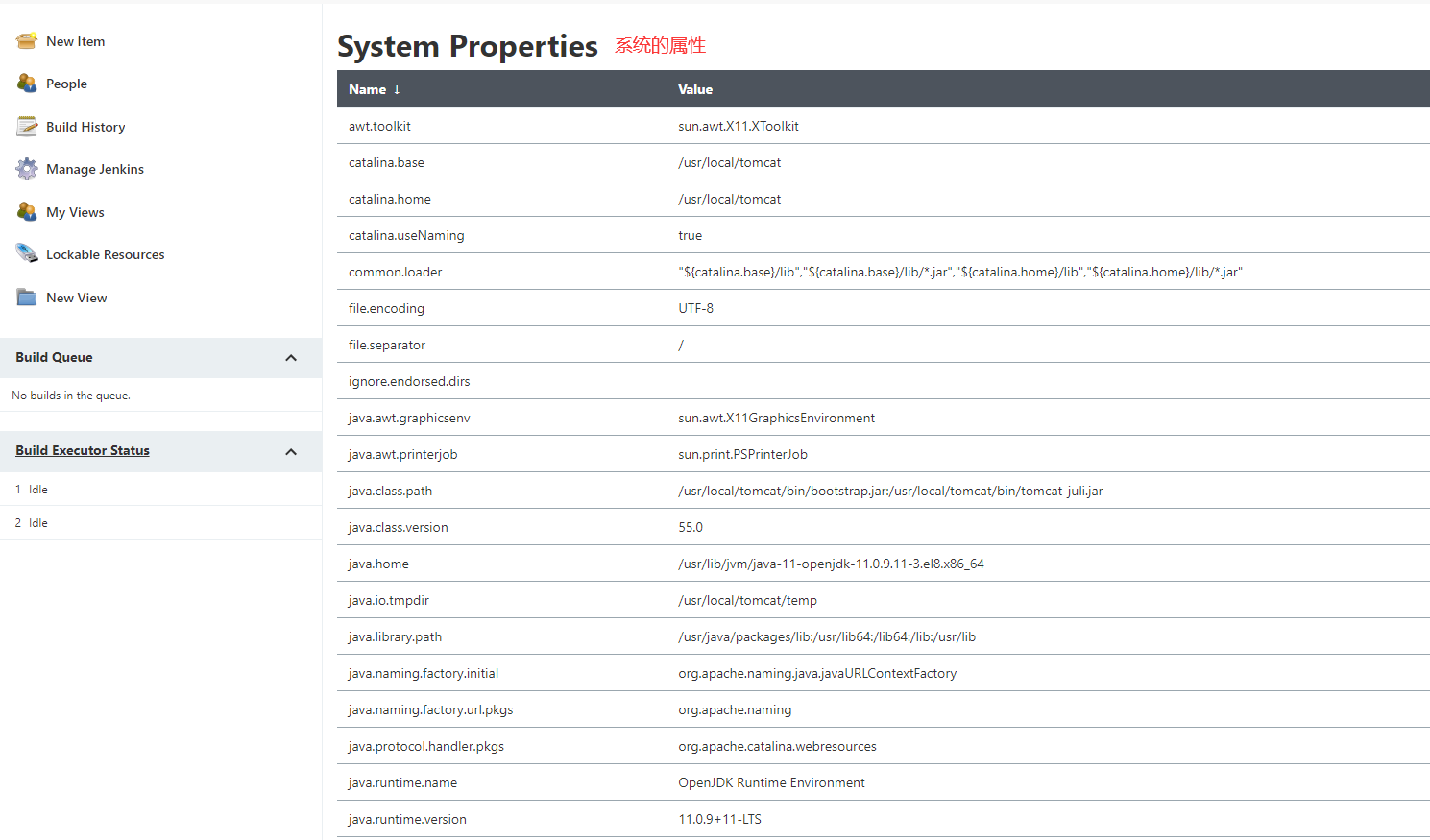Open Manage Jenkins

coord(95,169)
